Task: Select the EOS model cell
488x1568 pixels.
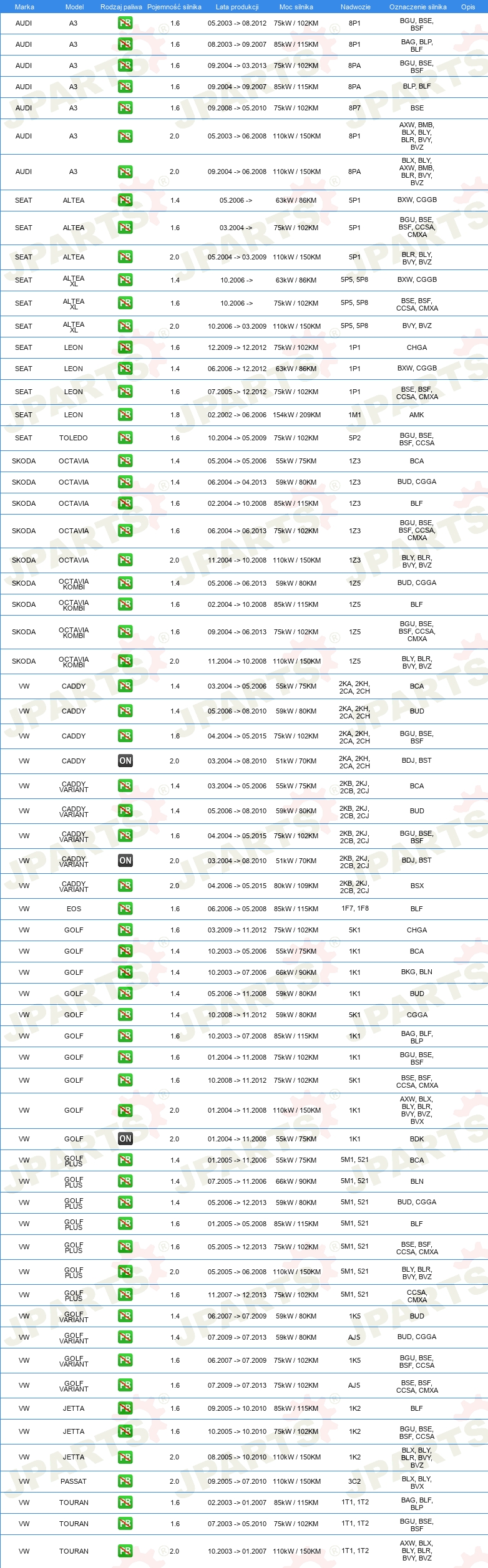Action: [74, 909]
